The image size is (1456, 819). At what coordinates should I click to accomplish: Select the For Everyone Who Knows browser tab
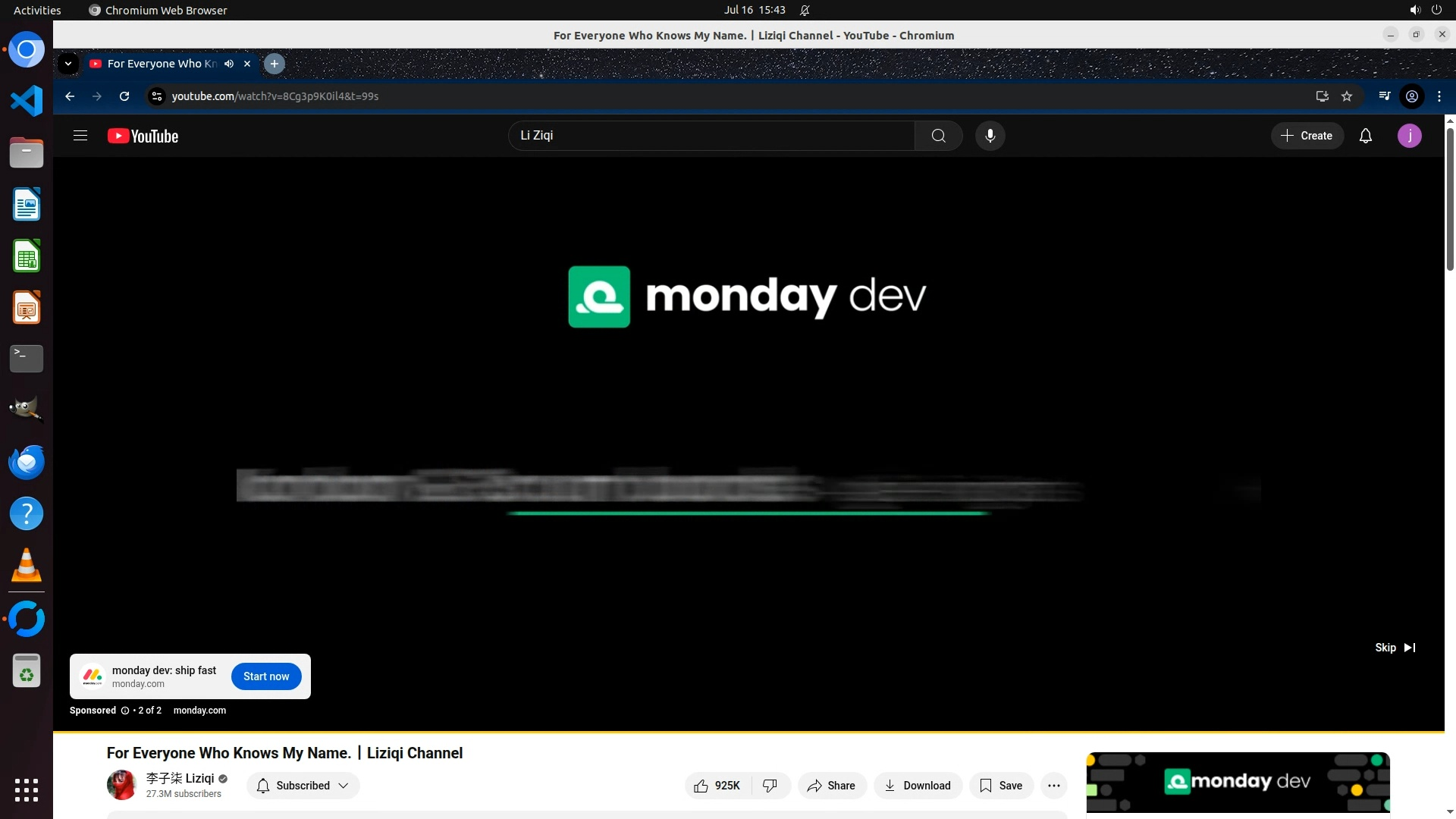(x=161, y=64)
